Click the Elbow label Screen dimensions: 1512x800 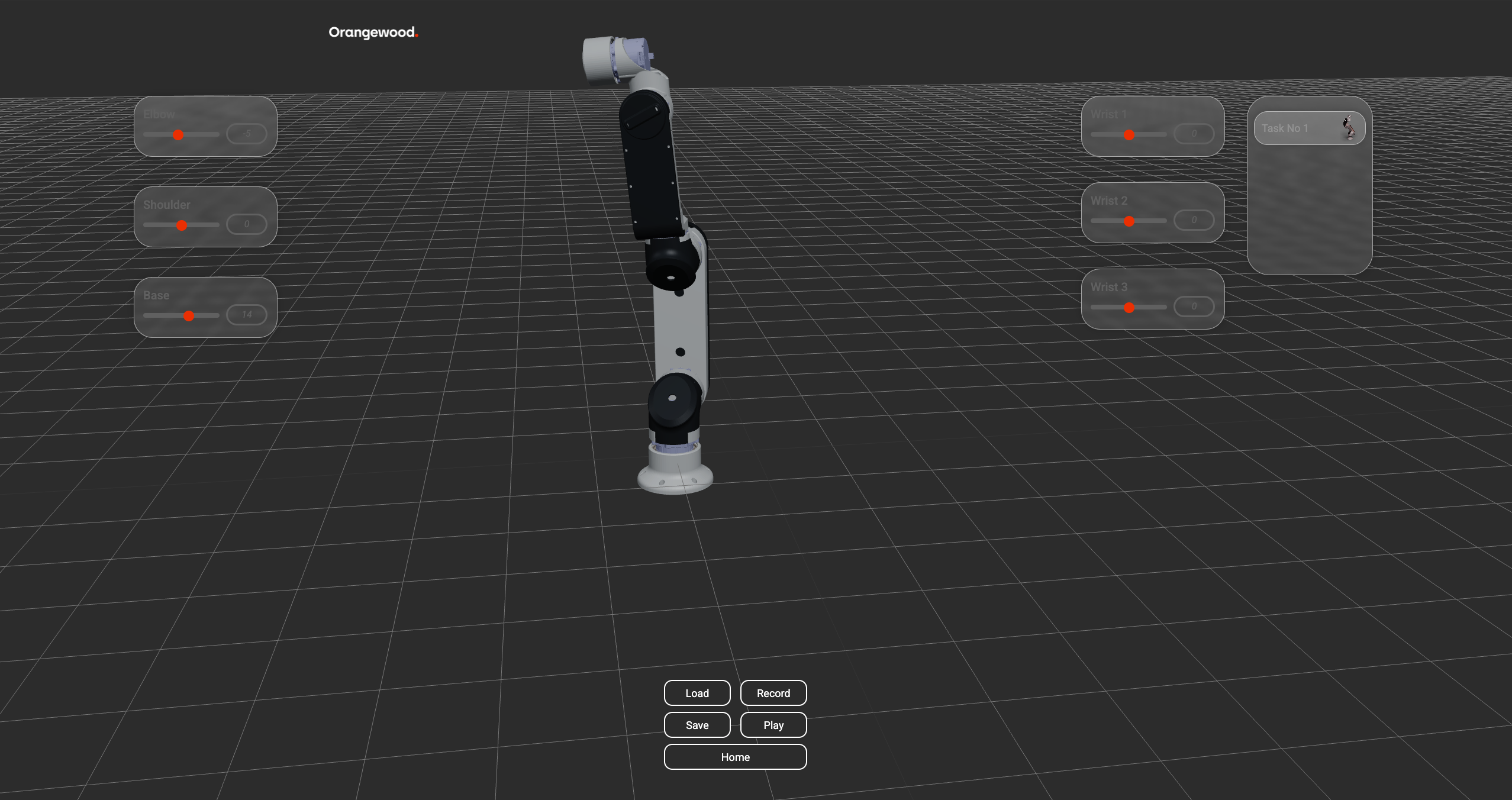(x=159, y=114)
